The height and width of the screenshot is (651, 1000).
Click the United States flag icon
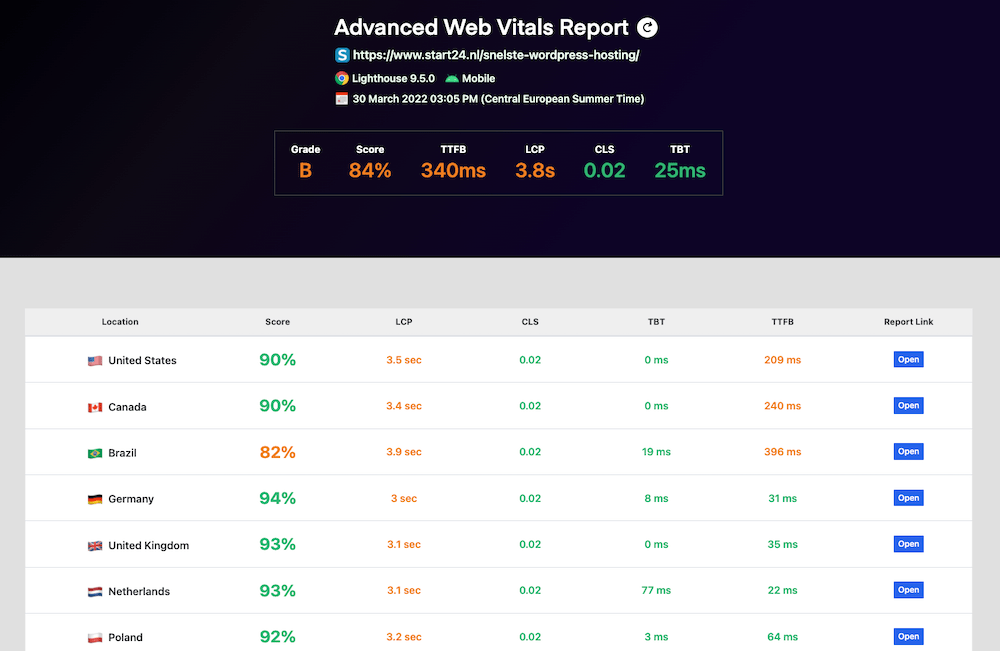[x=95, y=361]
